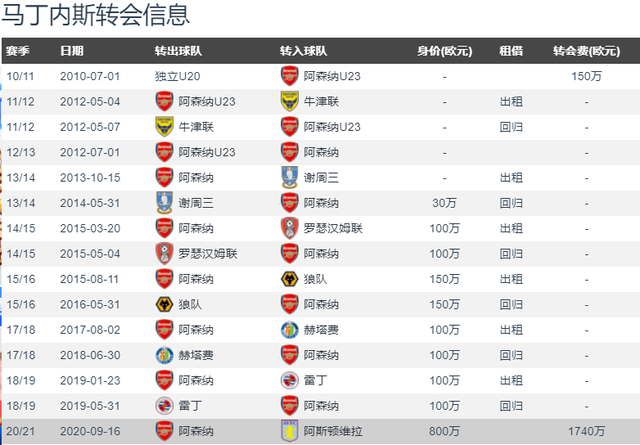Click Sheffield Wednesday crest in 2013-10-15 row
Image resolution: width=640 pixels, height=445 pixels.
pos(289,178)
